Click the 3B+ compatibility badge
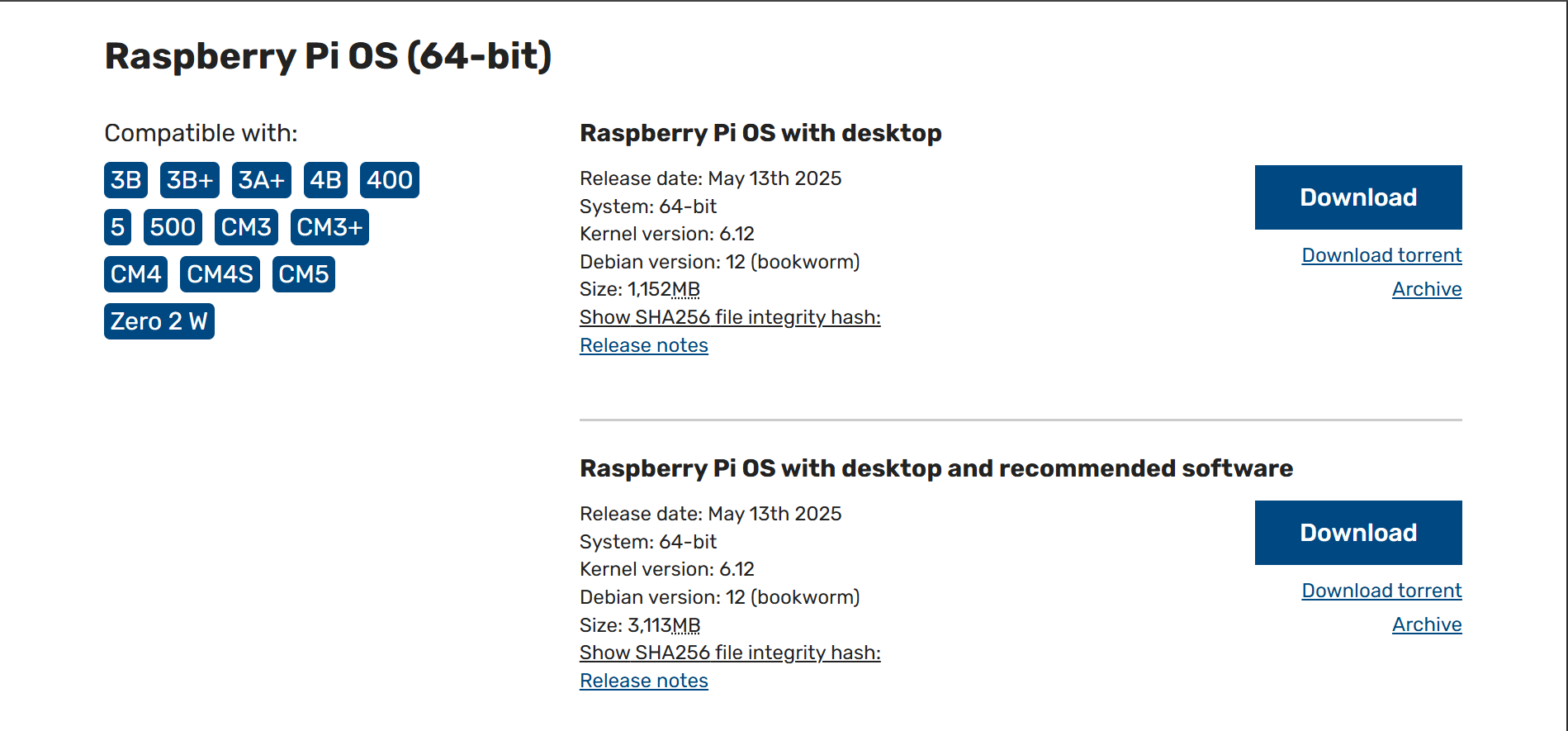The width and height of the screenshot is (1568, 731). (189, 180)
